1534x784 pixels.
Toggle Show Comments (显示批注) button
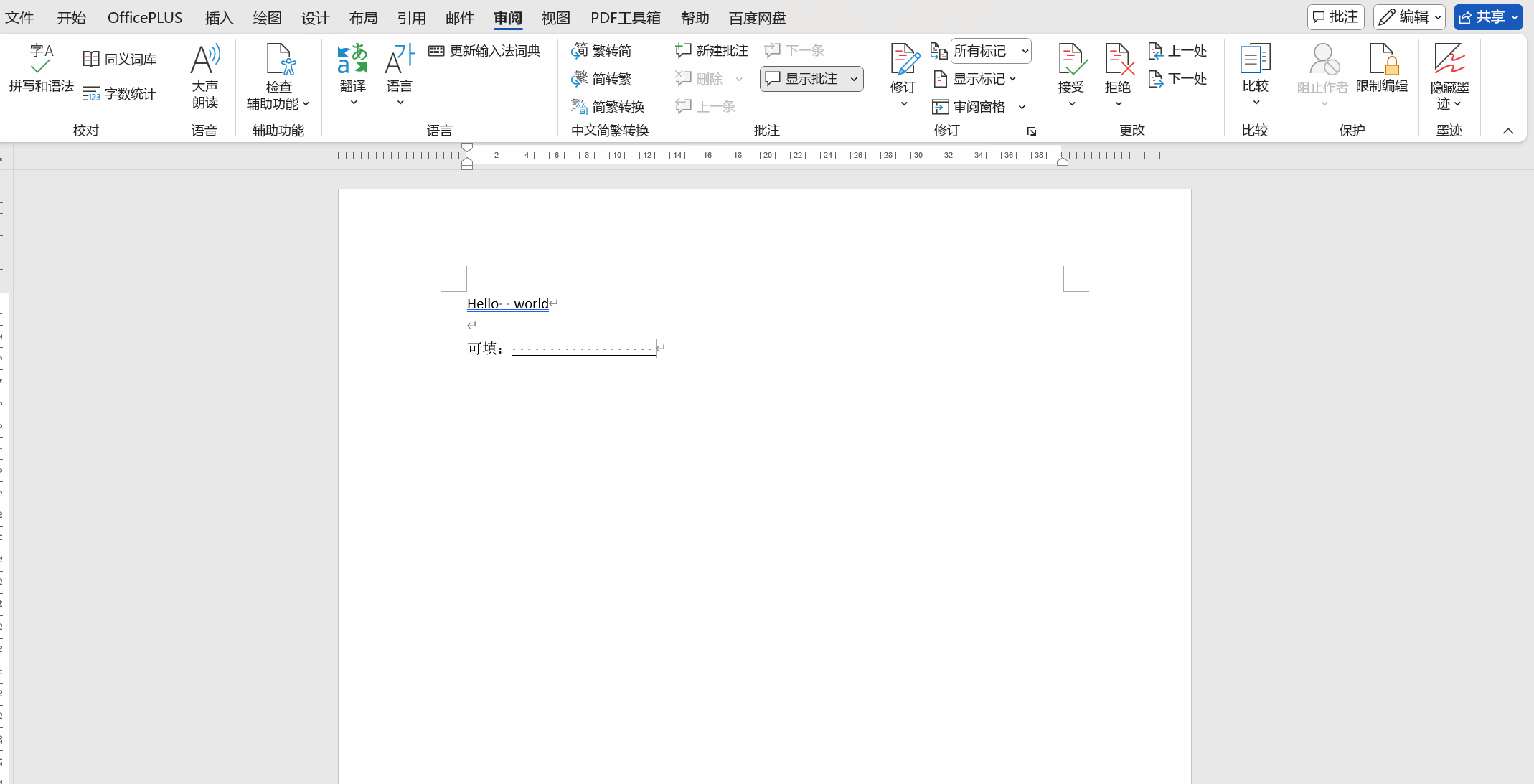tap(802, 79)
